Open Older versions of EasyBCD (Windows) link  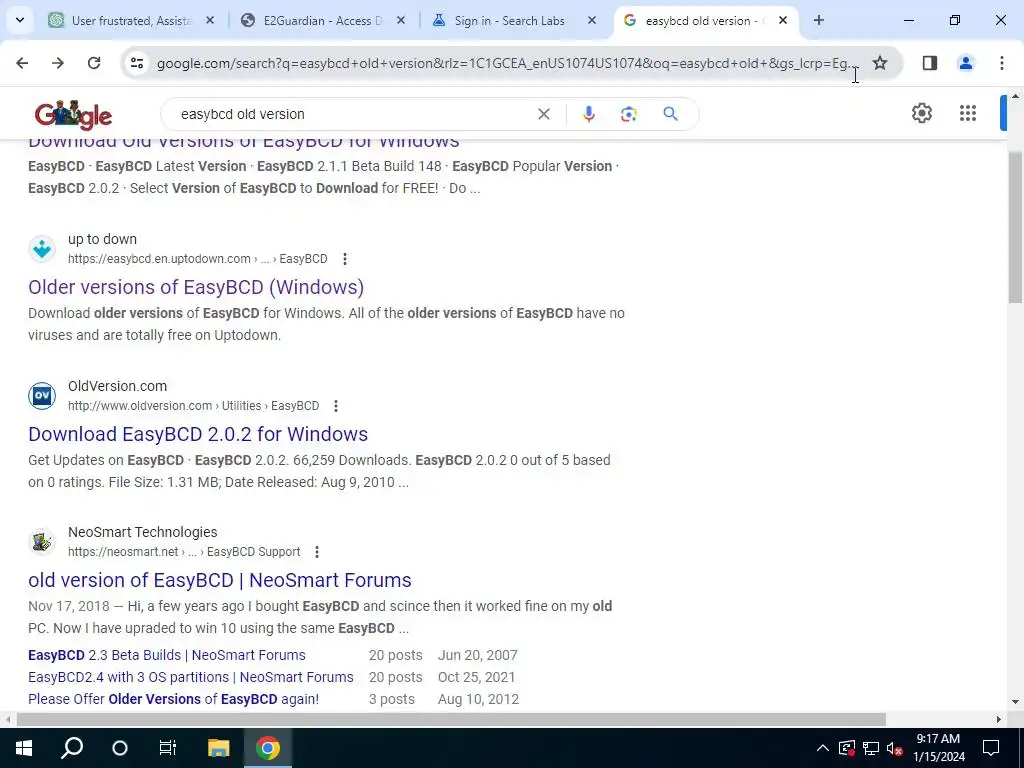(196, 287)
